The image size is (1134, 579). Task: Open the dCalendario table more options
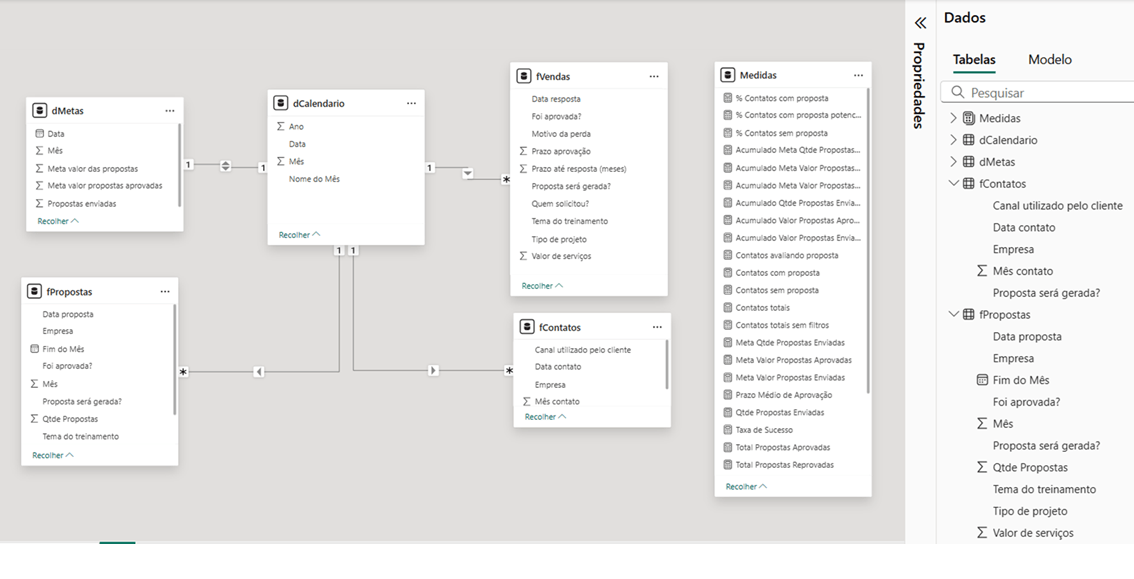(411, 103)
